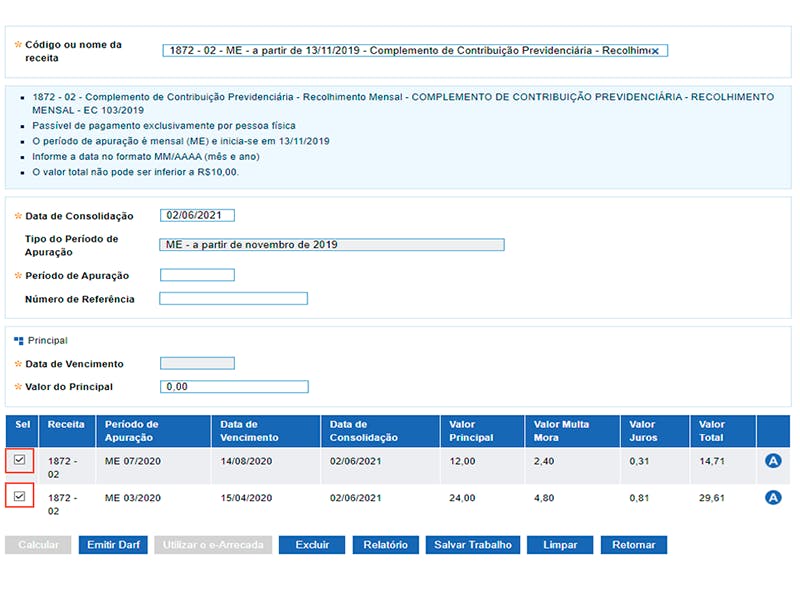The height and width of the screenshot is (590, 800).
Task: Click the Calcular button
Action: [38, 545]
